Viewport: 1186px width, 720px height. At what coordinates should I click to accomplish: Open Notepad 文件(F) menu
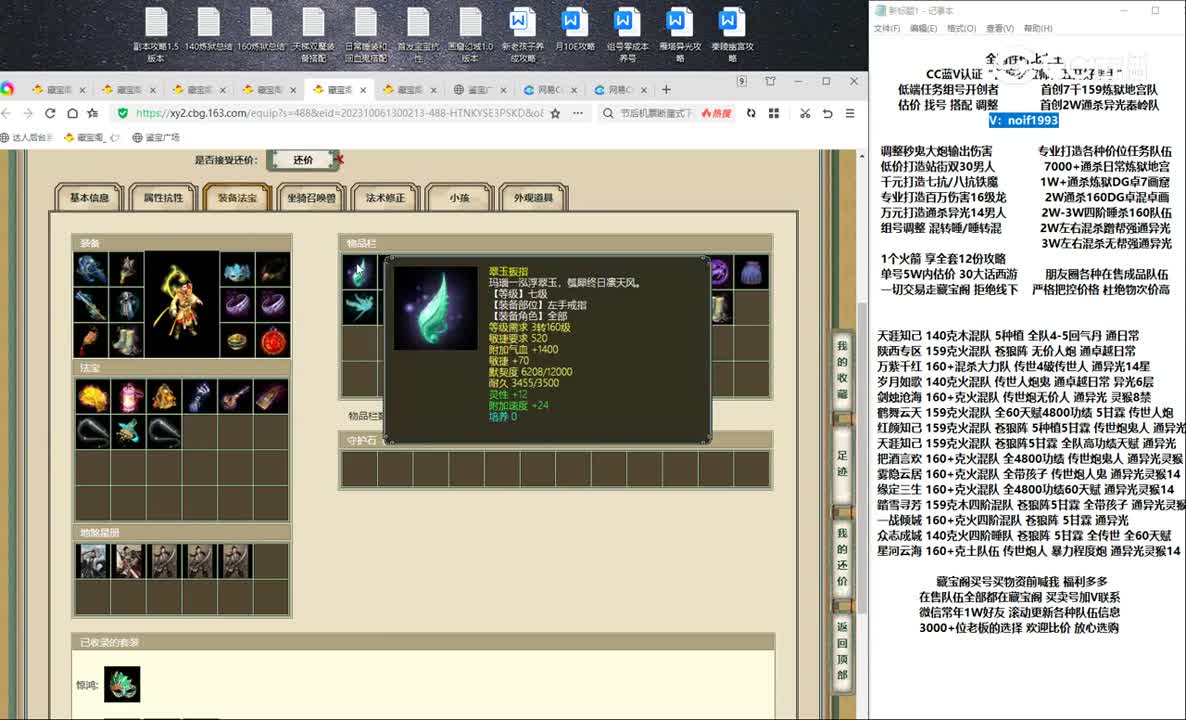886,28
